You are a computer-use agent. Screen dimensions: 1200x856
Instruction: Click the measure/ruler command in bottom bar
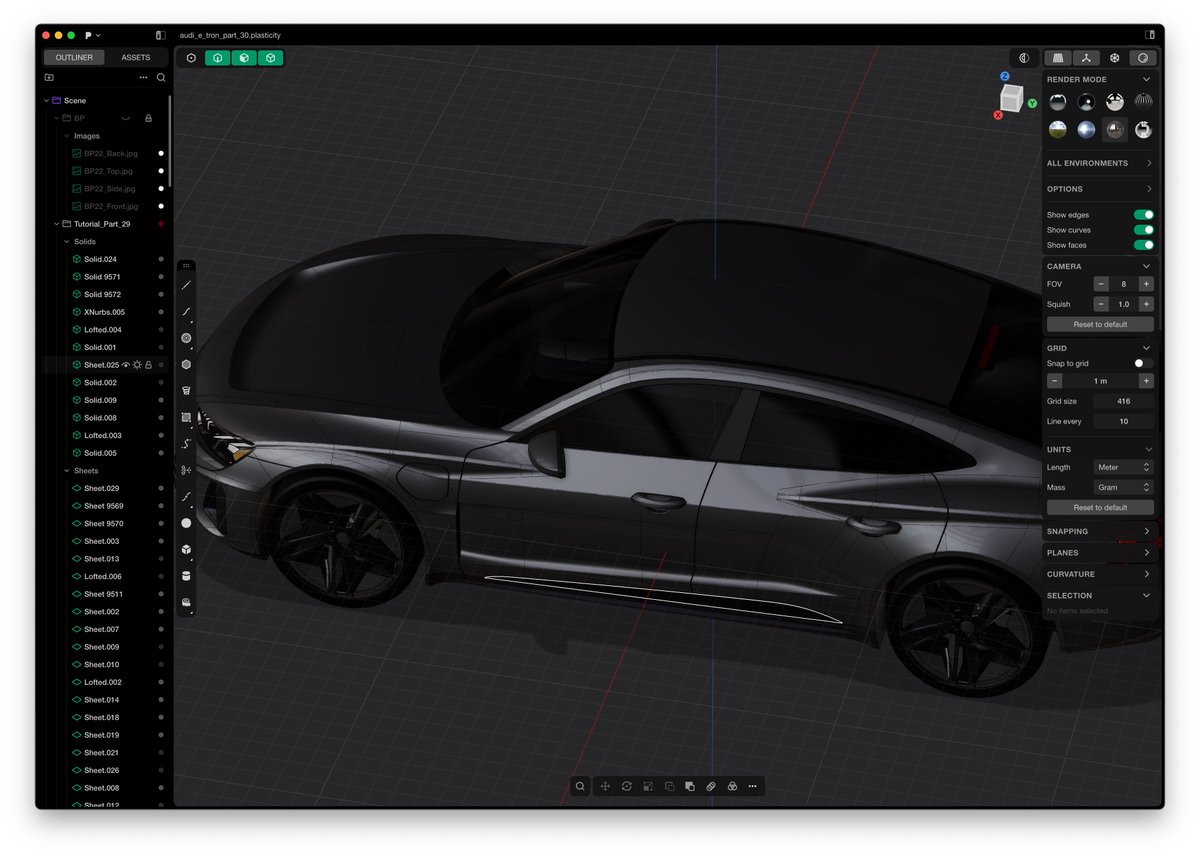tap(711, 786)
